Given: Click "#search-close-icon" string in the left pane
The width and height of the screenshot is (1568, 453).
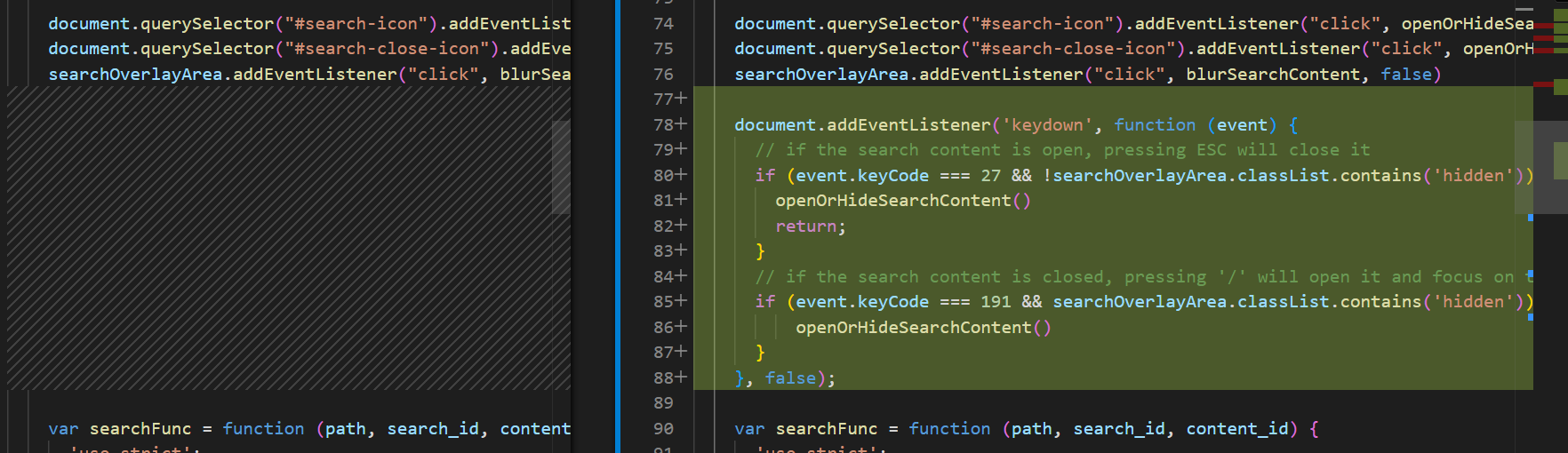Looking at the screenshot, I should (387, 49).
